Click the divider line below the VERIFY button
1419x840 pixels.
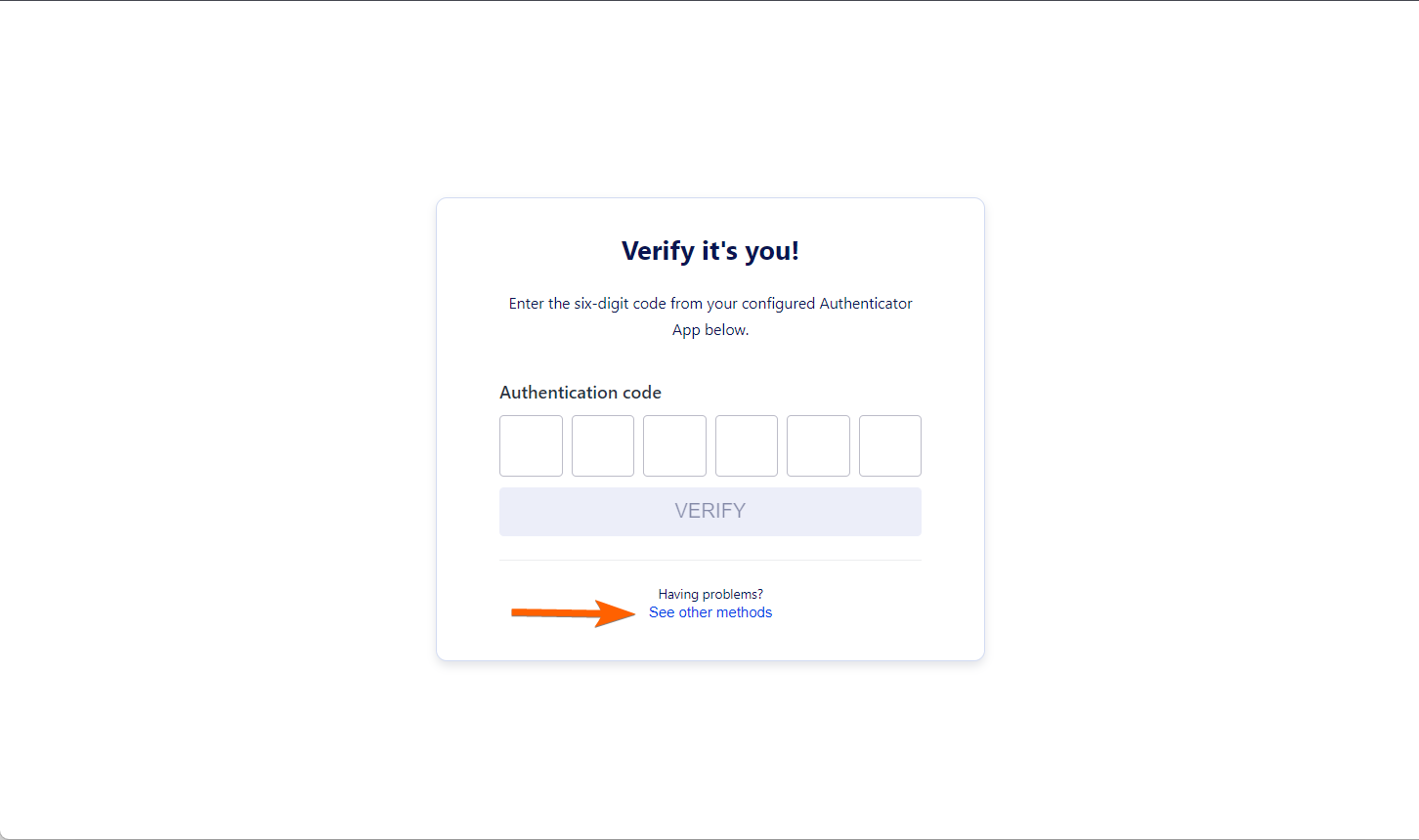[x=710, y=561]
